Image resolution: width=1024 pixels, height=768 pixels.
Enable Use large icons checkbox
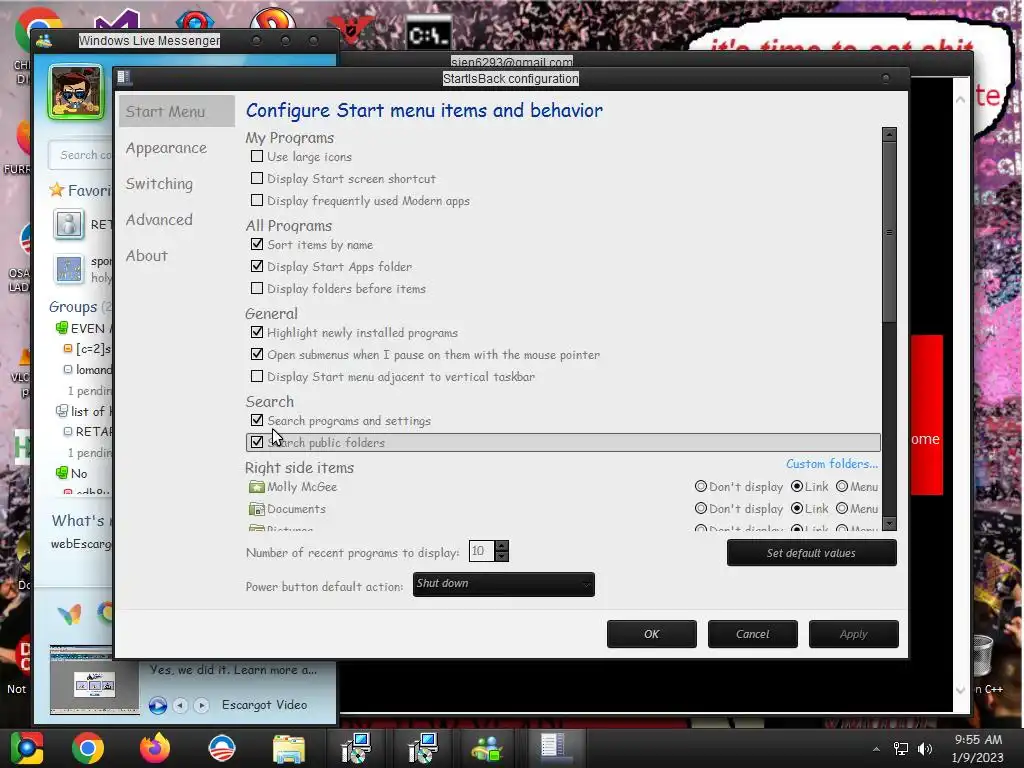coord(257,157)
